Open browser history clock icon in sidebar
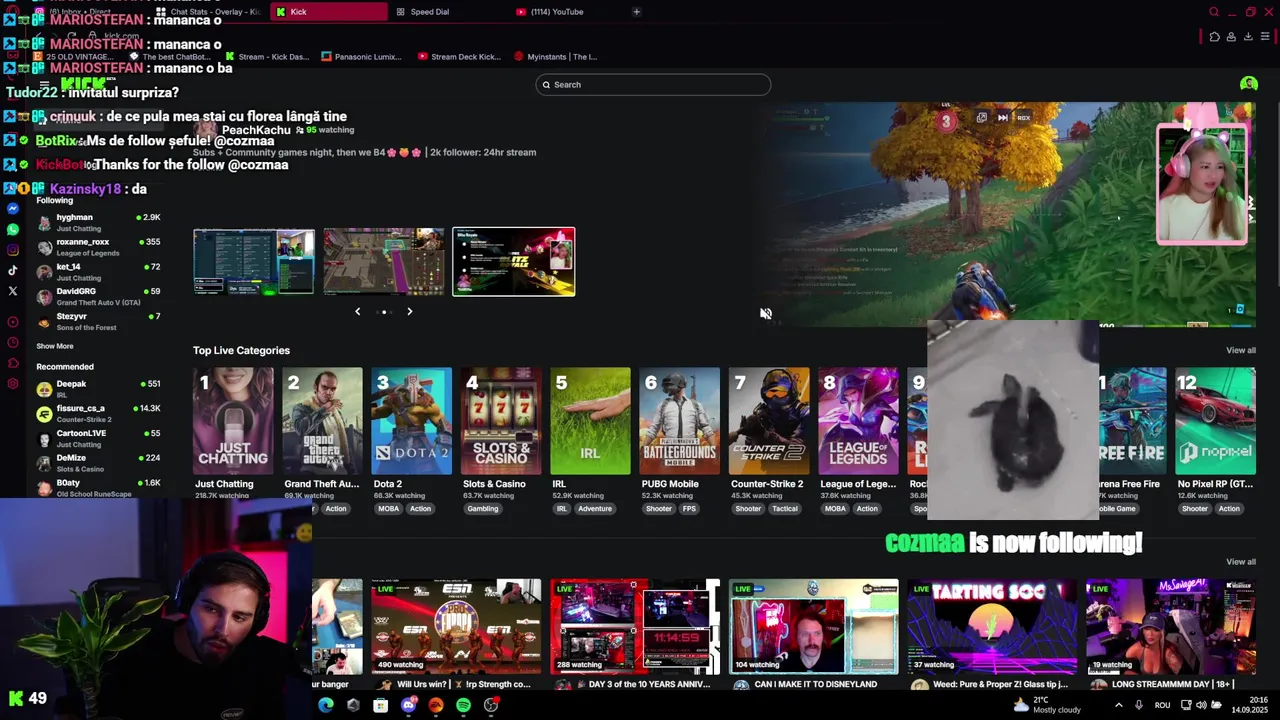 point(13,343)
